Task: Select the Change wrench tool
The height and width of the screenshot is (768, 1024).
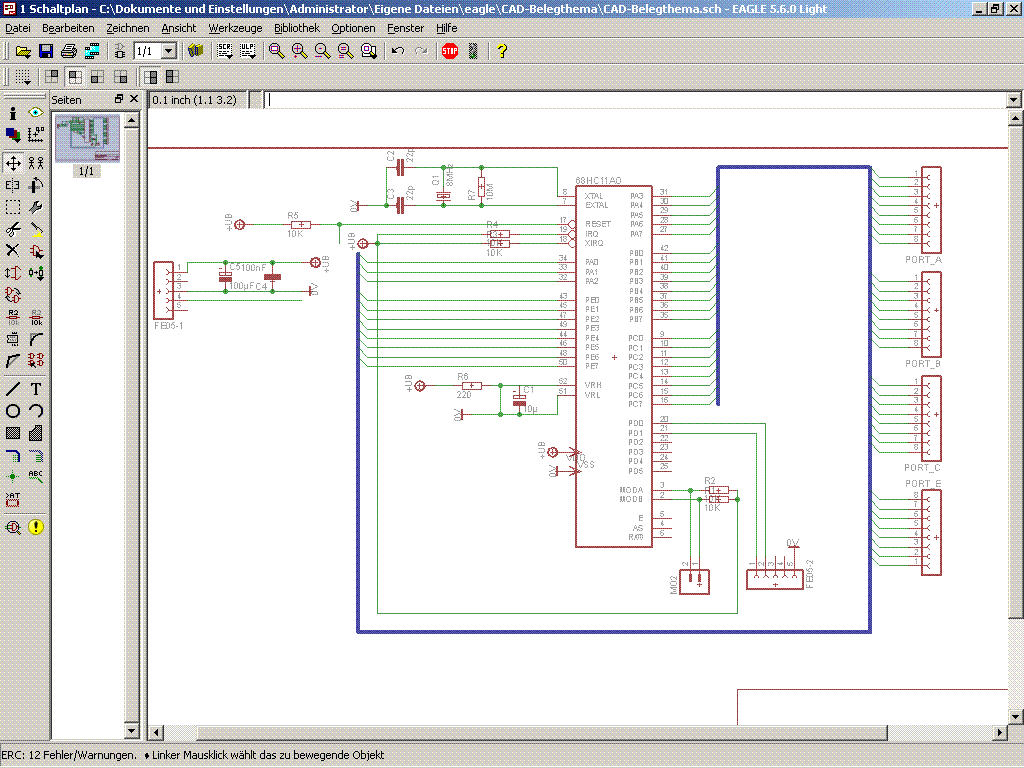Action: pyautogui.click(x=36, y=207)
